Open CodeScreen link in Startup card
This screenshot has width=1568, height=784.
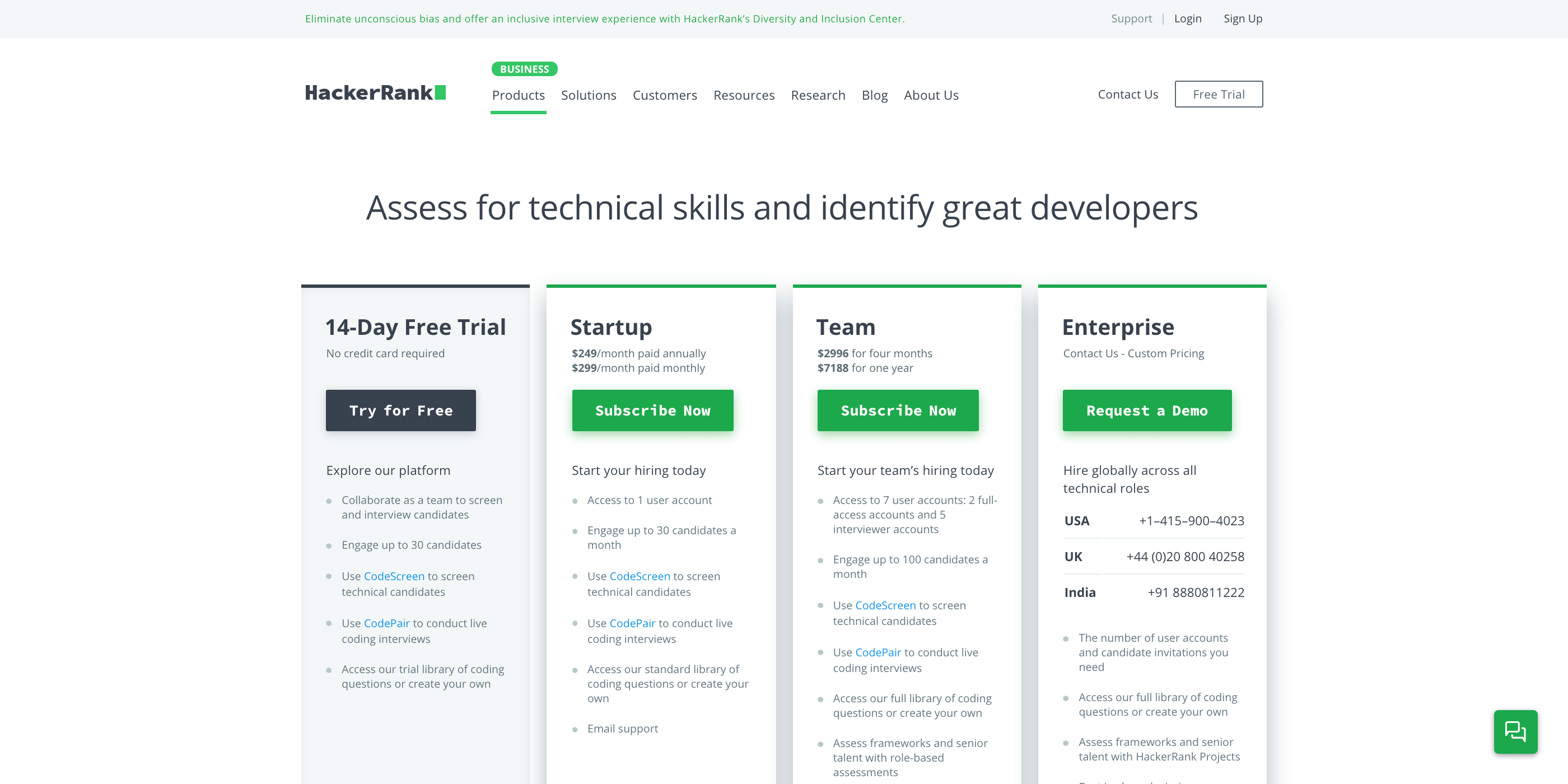(x=640, y=576)
